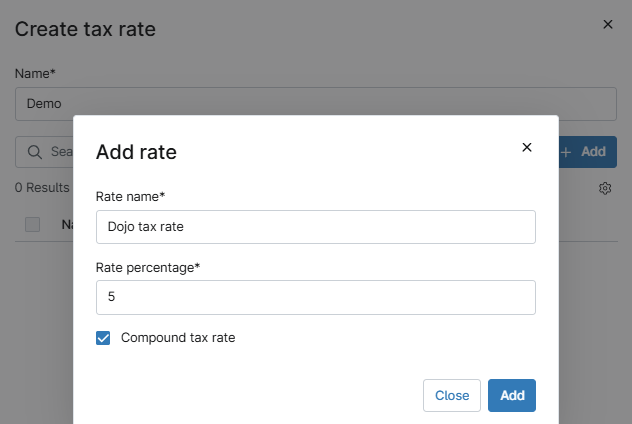Close the Create tax rate panel
632x424 pixels.
click(x=607, y=25)
